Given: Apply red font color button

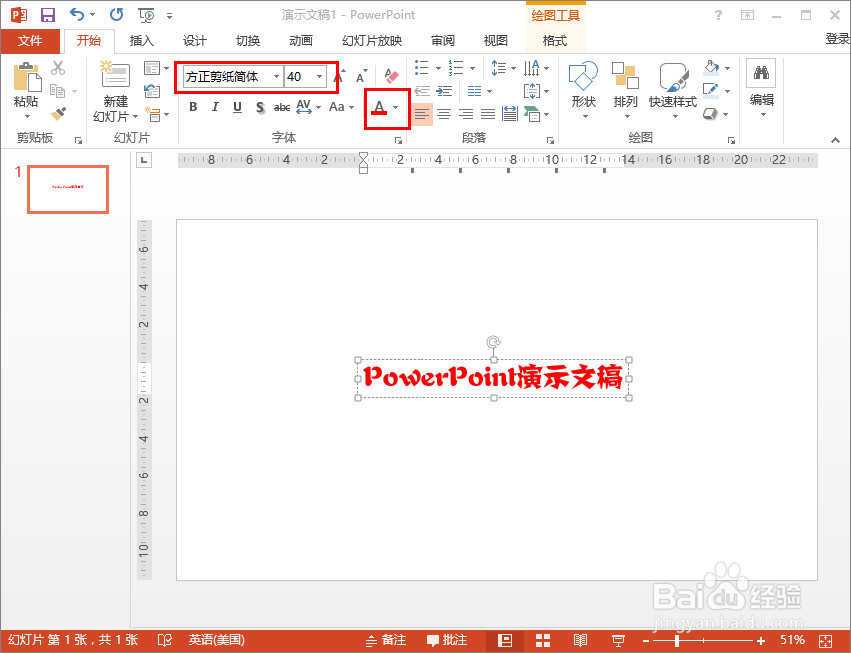Looking at the screenshot, I should tap(379, 107).
